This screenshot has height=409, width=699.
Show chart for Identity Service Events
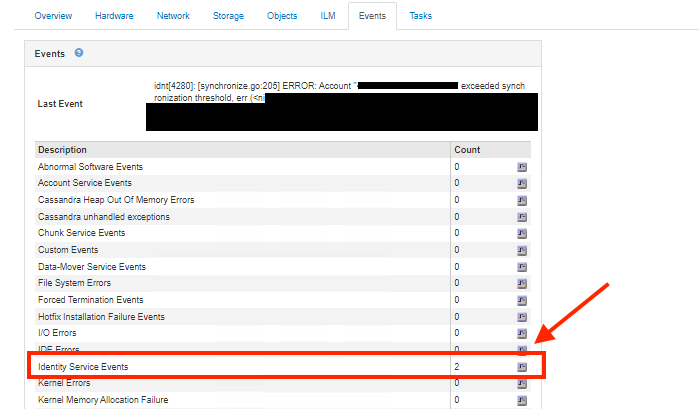point(521,367)
